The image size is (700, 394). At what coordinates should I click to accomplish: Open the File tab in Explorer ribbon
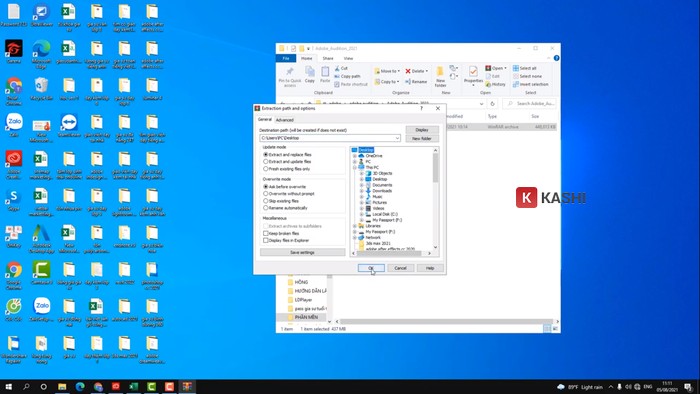286,58
